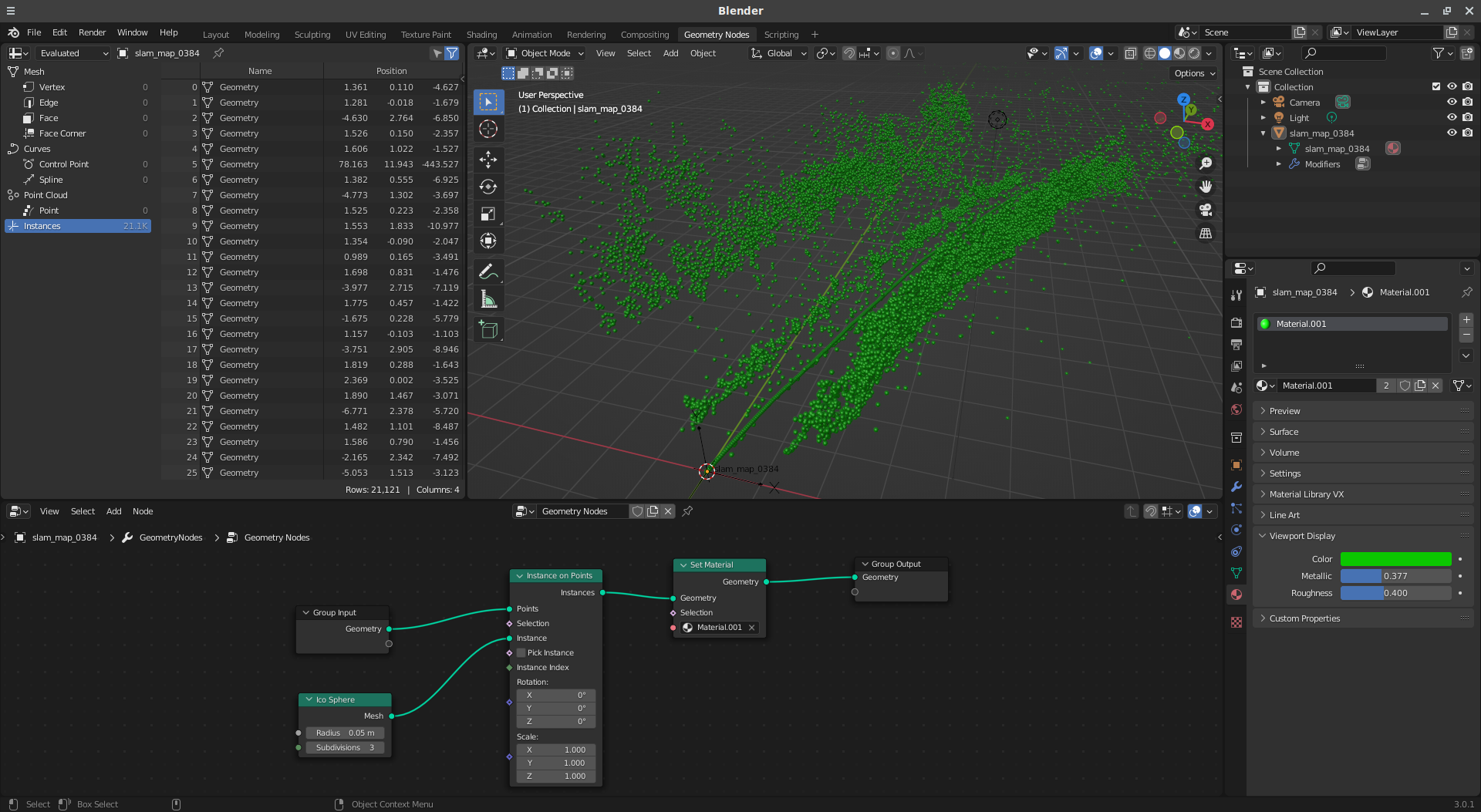Click the green viewport display color swatch
1481x812 pixels.
(x=1395, y=559)
